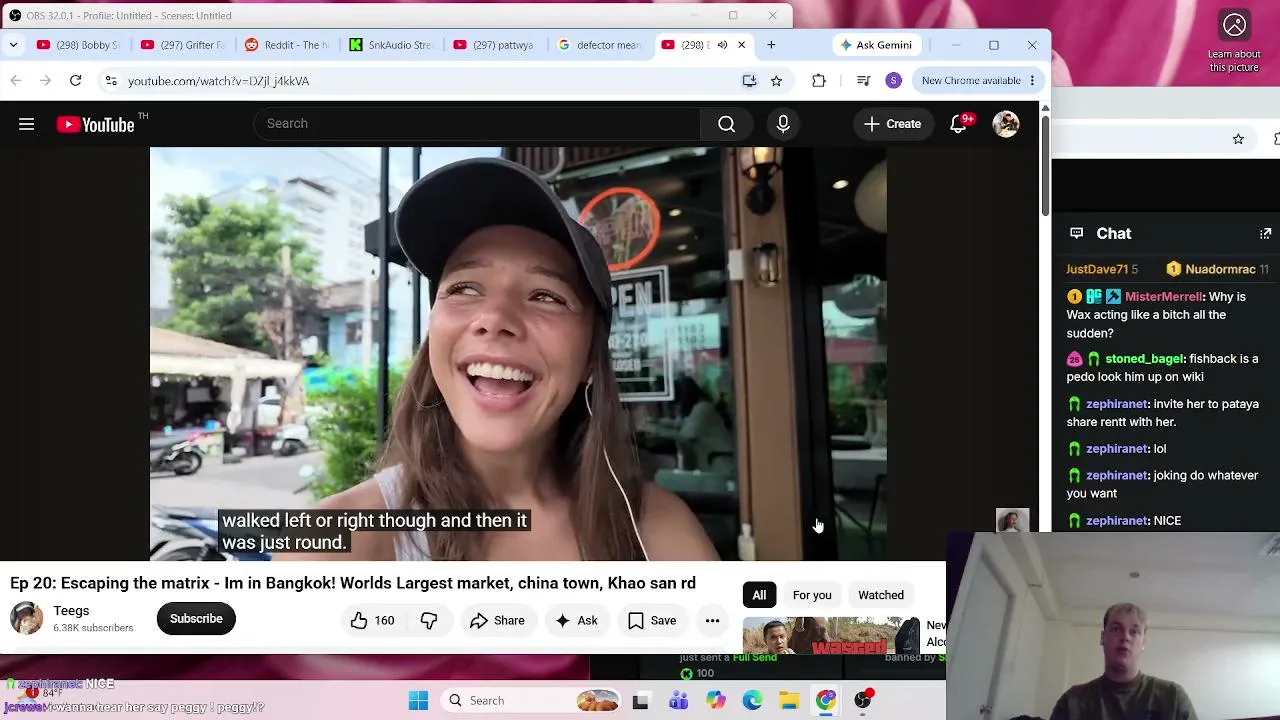
Task: Click the Chat panel heading
Action: (1114, 233)
